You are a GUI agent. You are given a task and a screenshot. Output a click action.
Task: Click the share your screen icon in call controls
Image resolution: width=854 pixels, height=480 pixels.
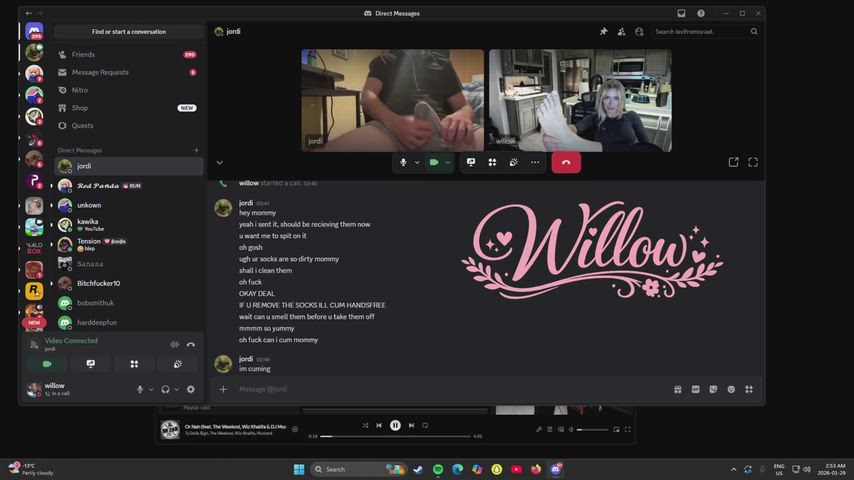click(x=471, y=162)
